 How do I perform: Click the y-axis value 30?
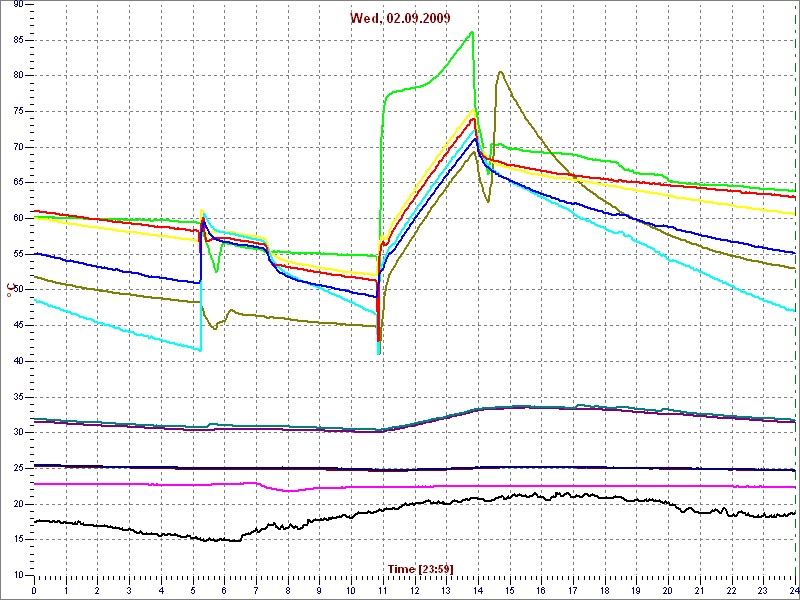(19, 433)
